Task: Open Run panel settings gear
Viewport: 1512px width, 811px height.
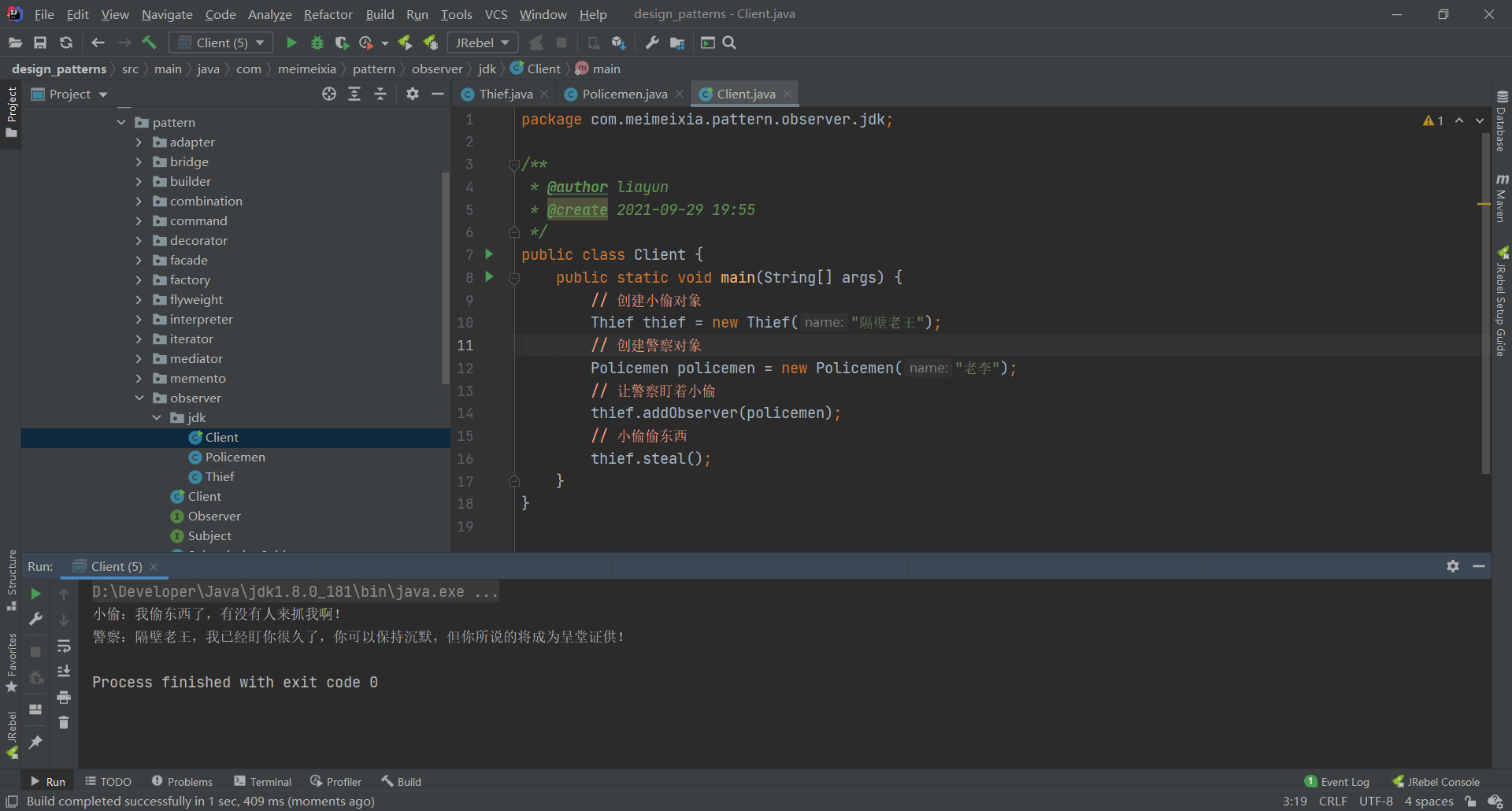Action: [x=1453, y=566]
